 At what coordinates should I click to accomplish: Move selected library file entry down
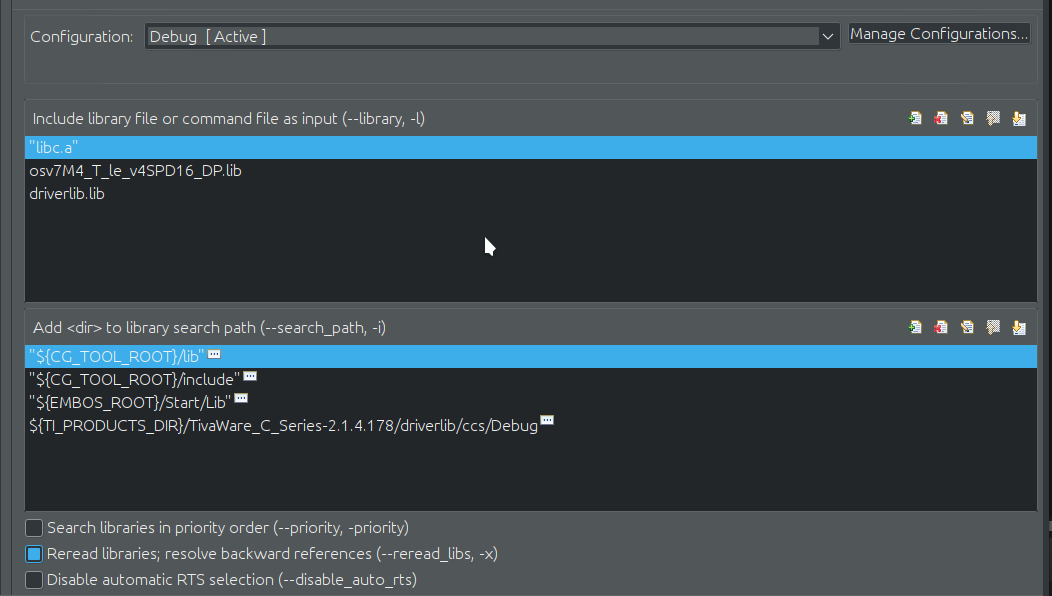[x=1019, y=119]
